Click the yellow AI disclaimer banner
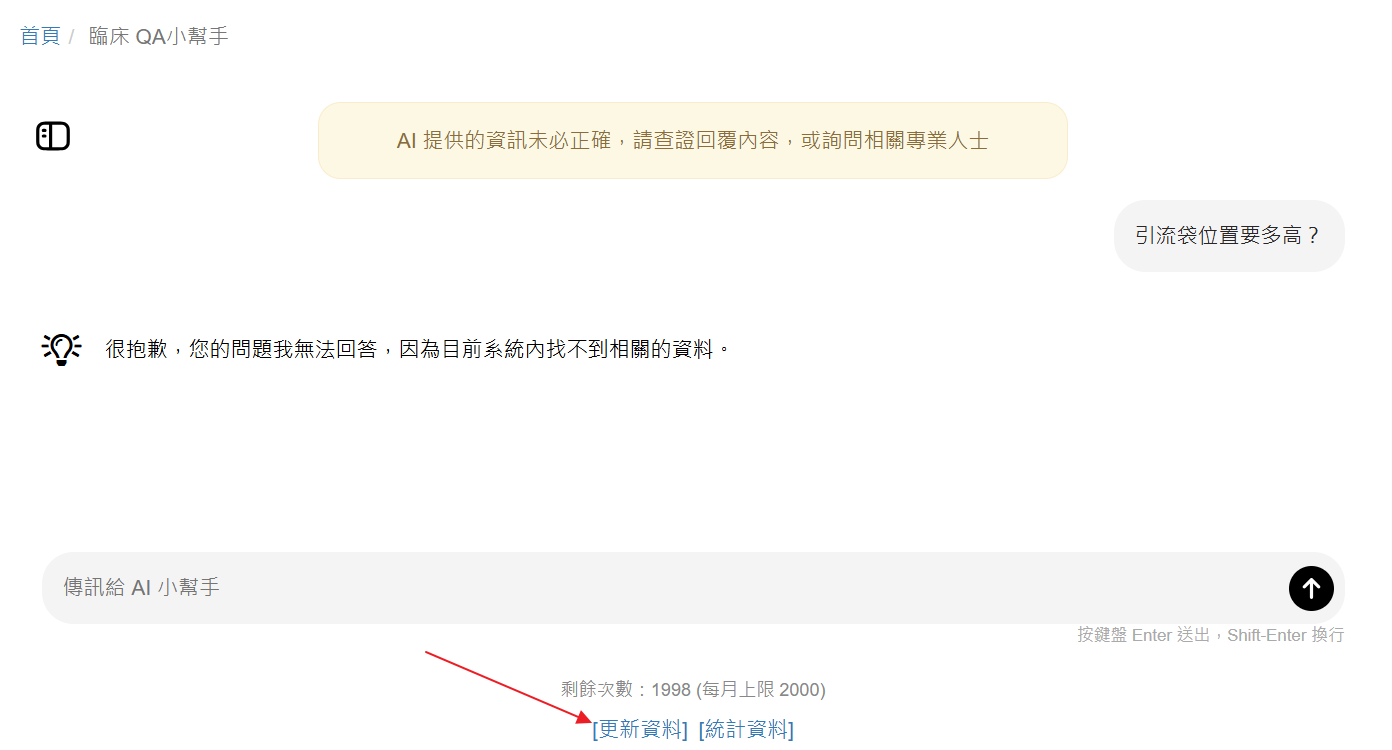 (692, 141)
